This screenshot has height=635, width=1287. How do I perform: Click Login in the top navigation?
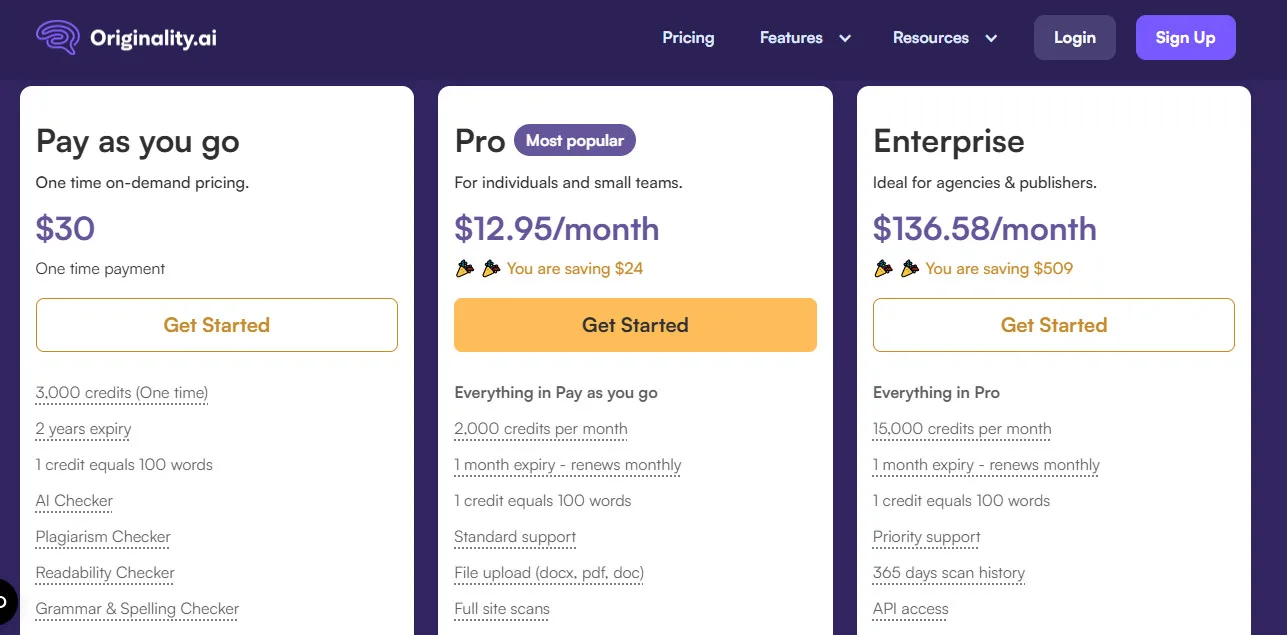coord(1074,37)
